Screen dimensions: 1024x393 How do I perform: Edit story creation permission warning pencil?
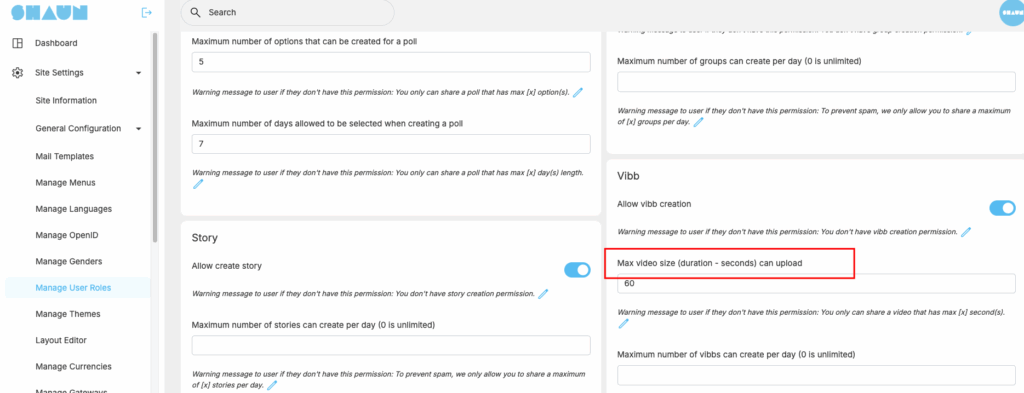[543, 294]
